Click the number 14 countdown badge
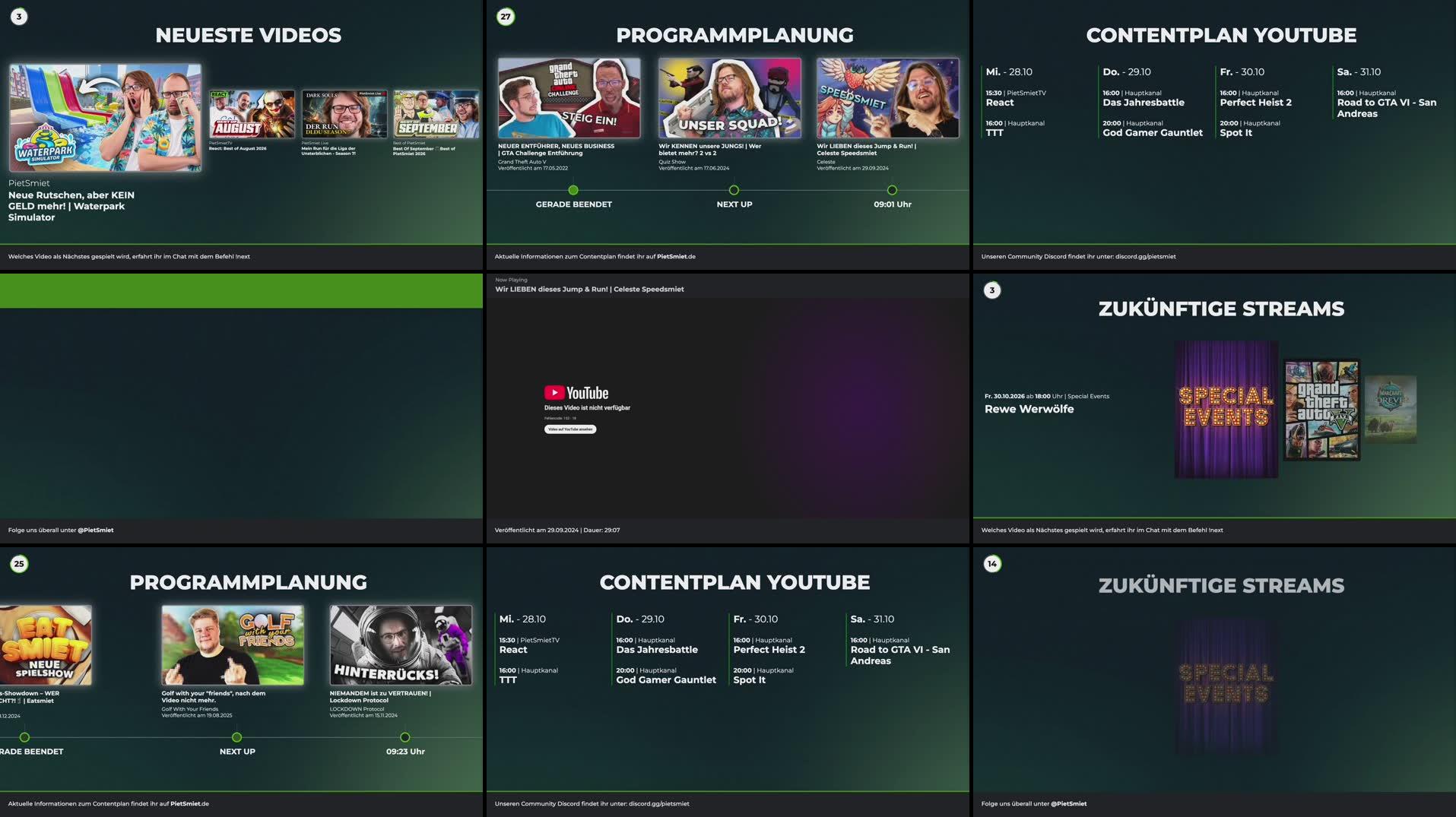The height and width of the screenshot is (817, 1456). click(992, 564)
